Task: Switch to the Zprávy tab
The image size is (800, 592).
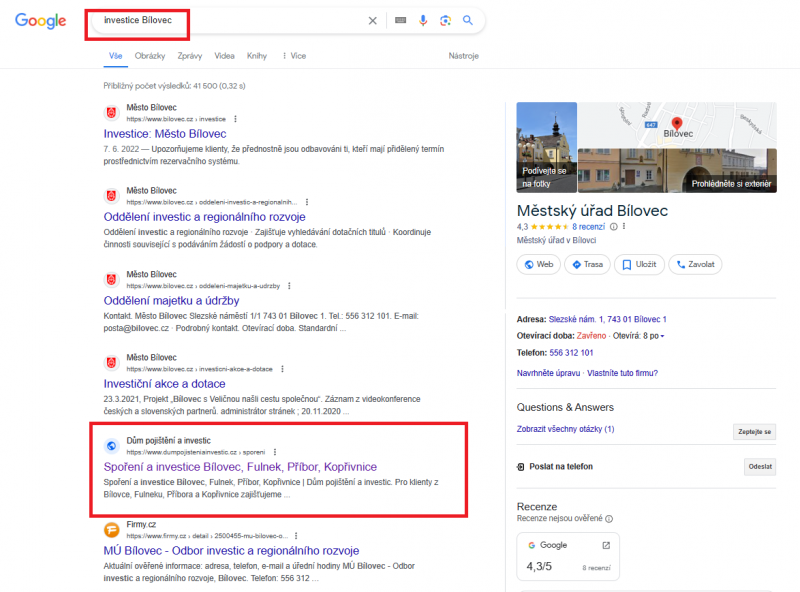Action: 189,56
